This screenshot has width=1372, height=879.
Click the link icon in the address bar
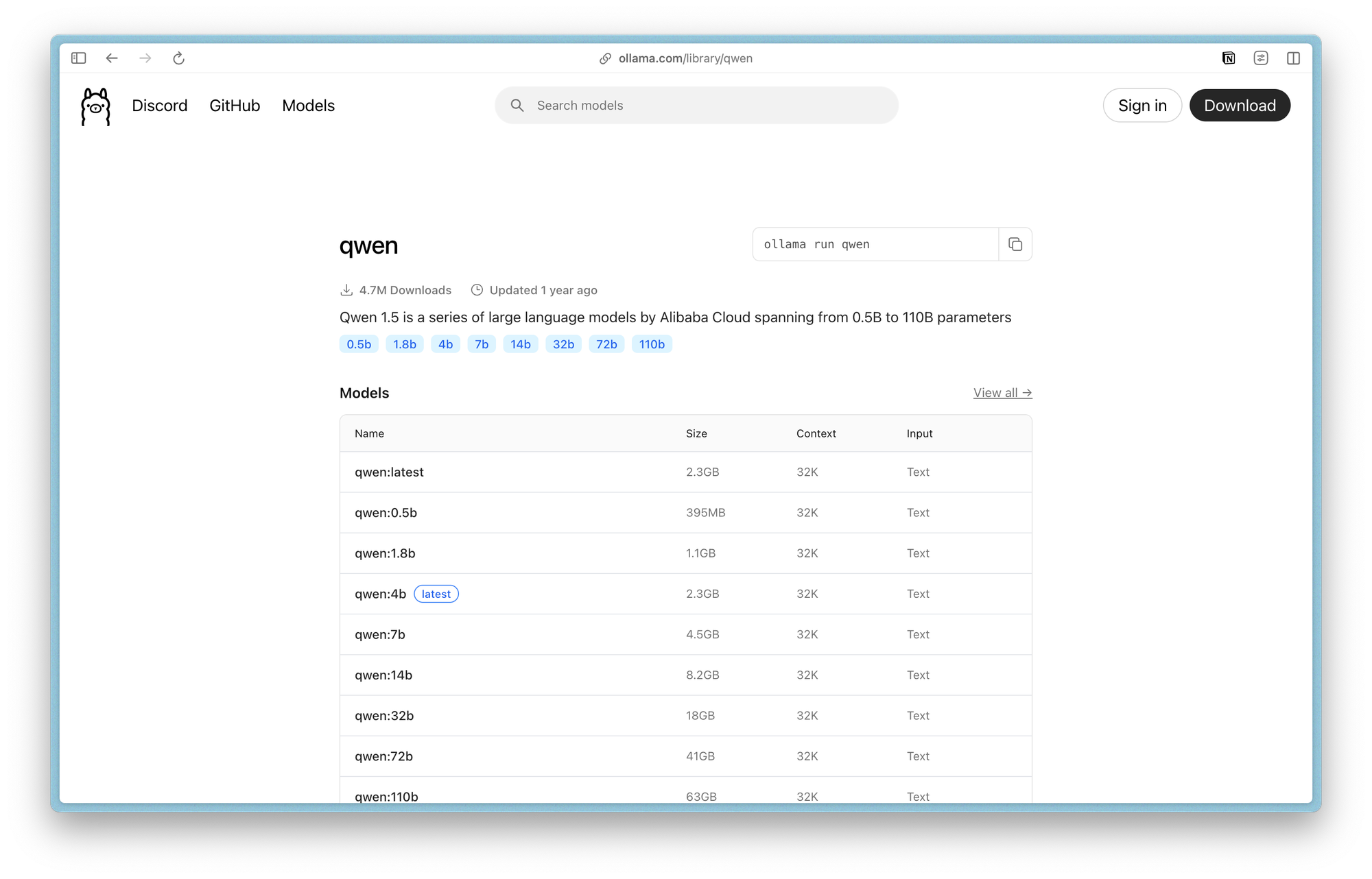click(x=605, y=58)
